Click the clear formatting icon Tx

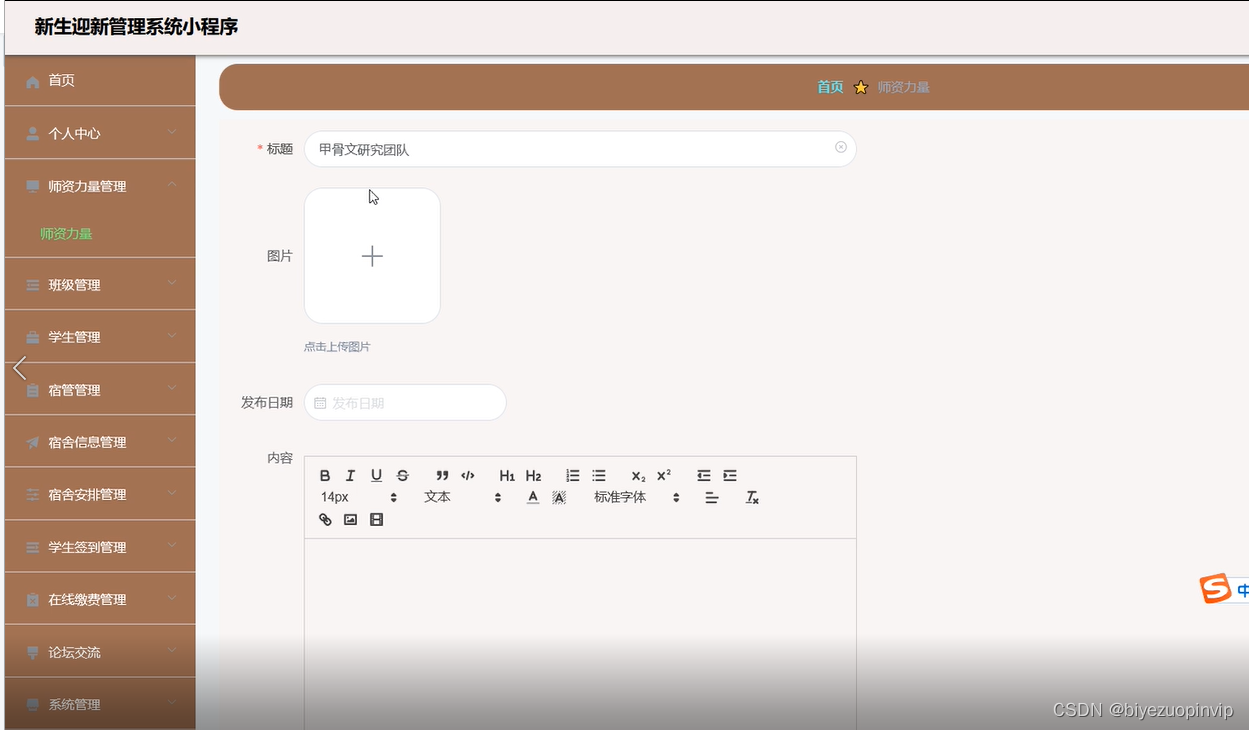pos(753,496)
